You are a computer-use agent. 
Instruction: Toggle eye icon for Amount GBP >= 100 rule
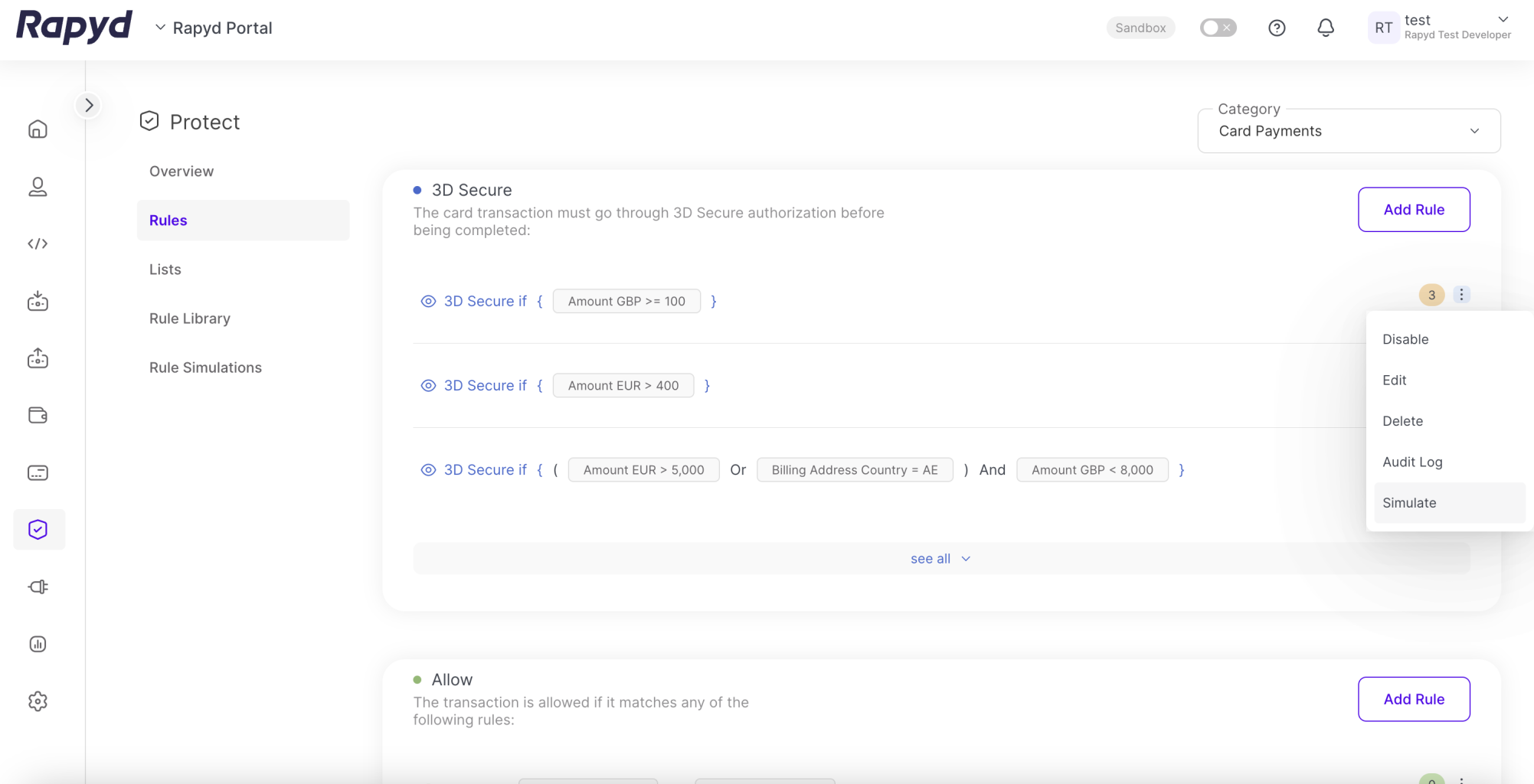click(x=428, y=302)
